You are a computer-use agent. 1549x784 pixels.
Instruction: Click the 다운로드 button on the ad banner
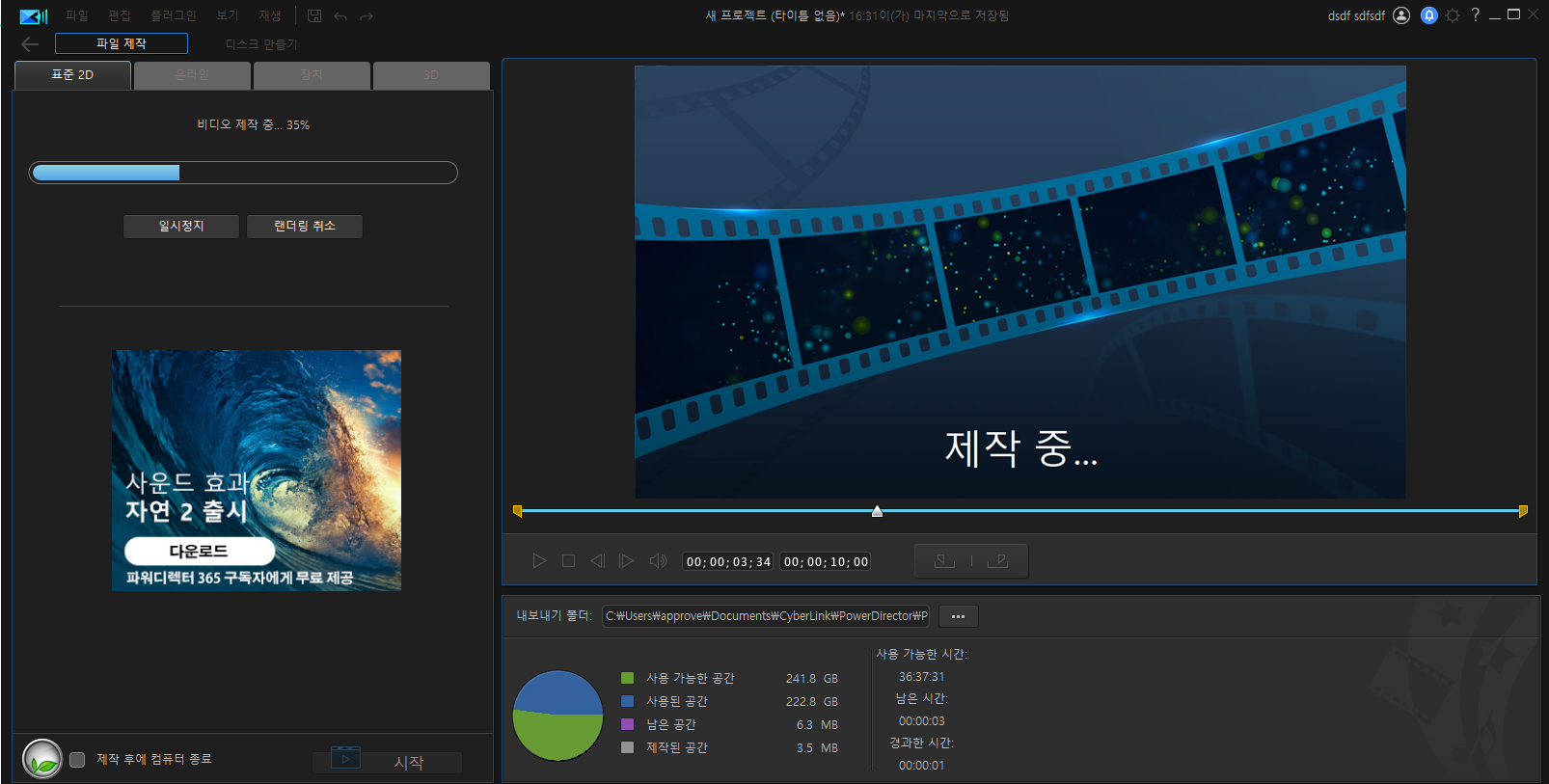[200, 552]
